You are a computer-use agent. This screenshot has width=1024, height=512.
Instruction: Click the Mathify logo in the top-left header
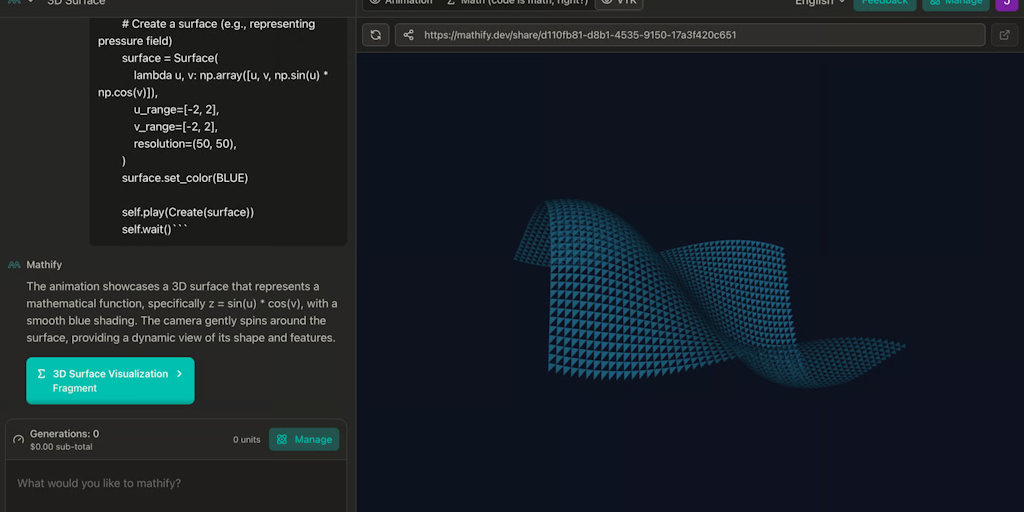click(x=12, y=2)
